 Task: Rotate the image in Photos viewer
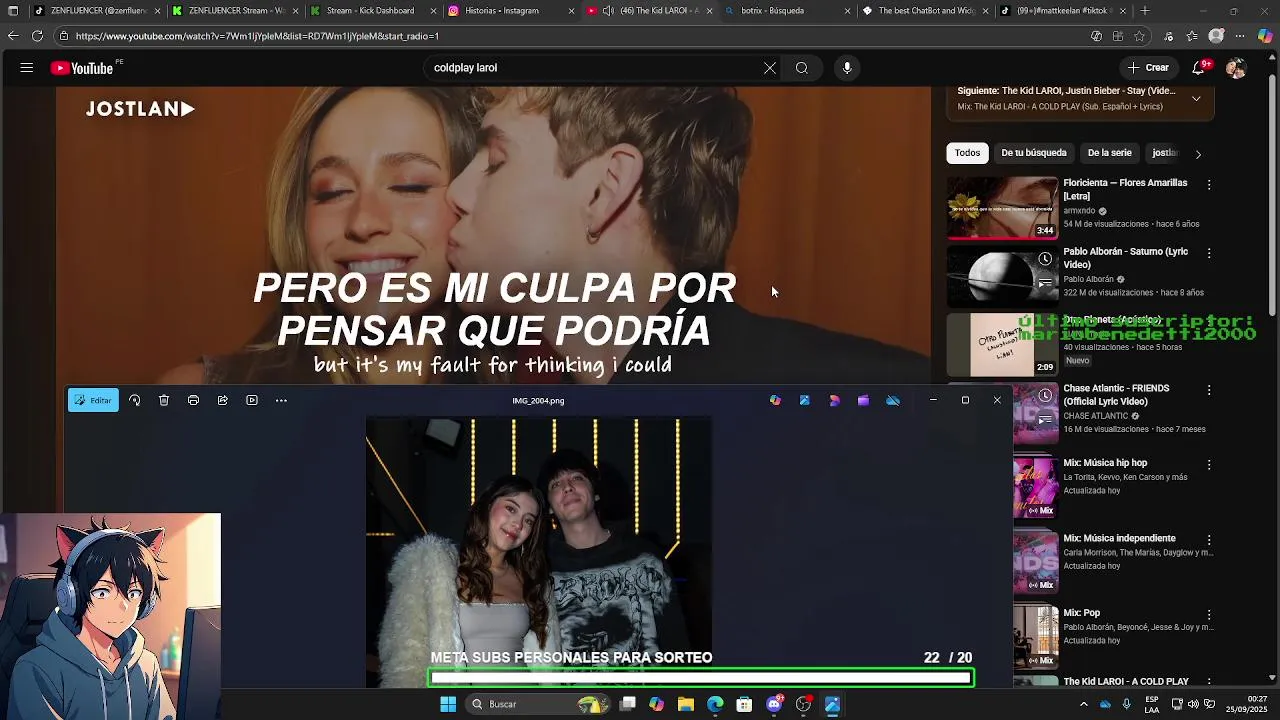point(135,400)
